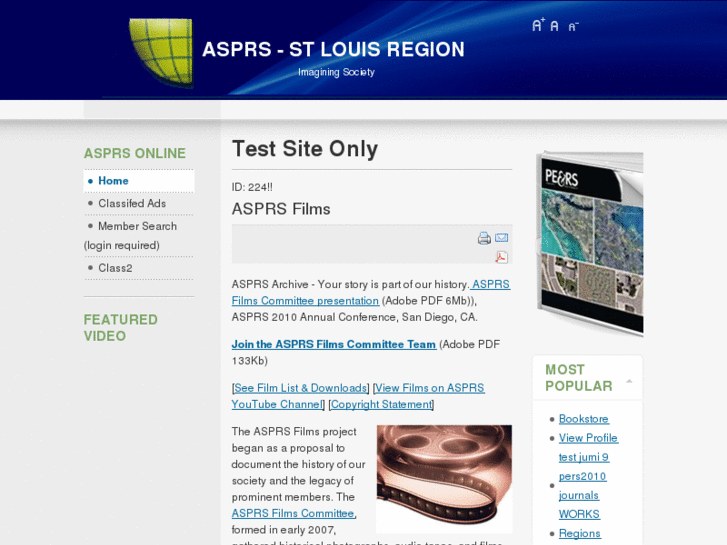Print the ASPRS Films article
This screenshot has height=545, width=727.
(484, 238)
